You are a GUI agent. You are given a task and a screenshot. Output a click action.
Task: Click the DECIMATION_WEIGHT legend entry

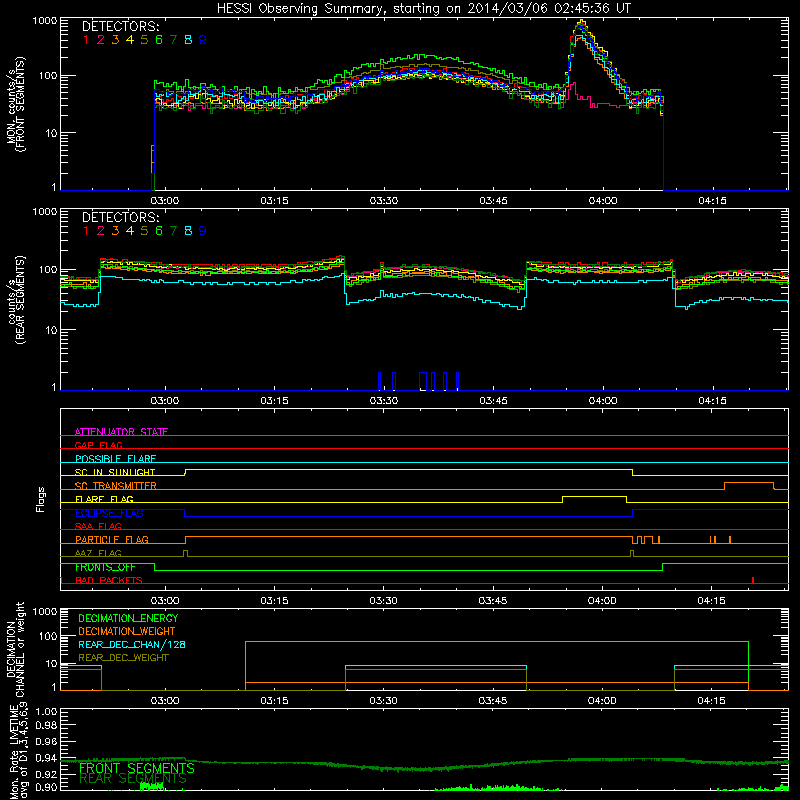(127, 631)
